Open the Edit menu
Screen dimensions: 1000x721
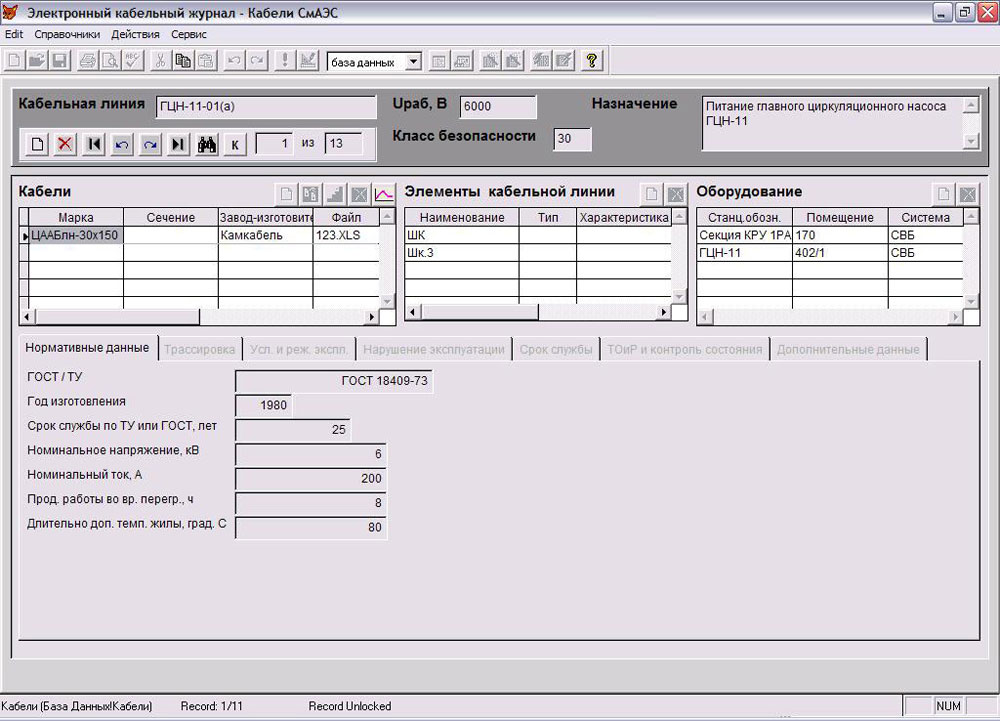point(14,34)
